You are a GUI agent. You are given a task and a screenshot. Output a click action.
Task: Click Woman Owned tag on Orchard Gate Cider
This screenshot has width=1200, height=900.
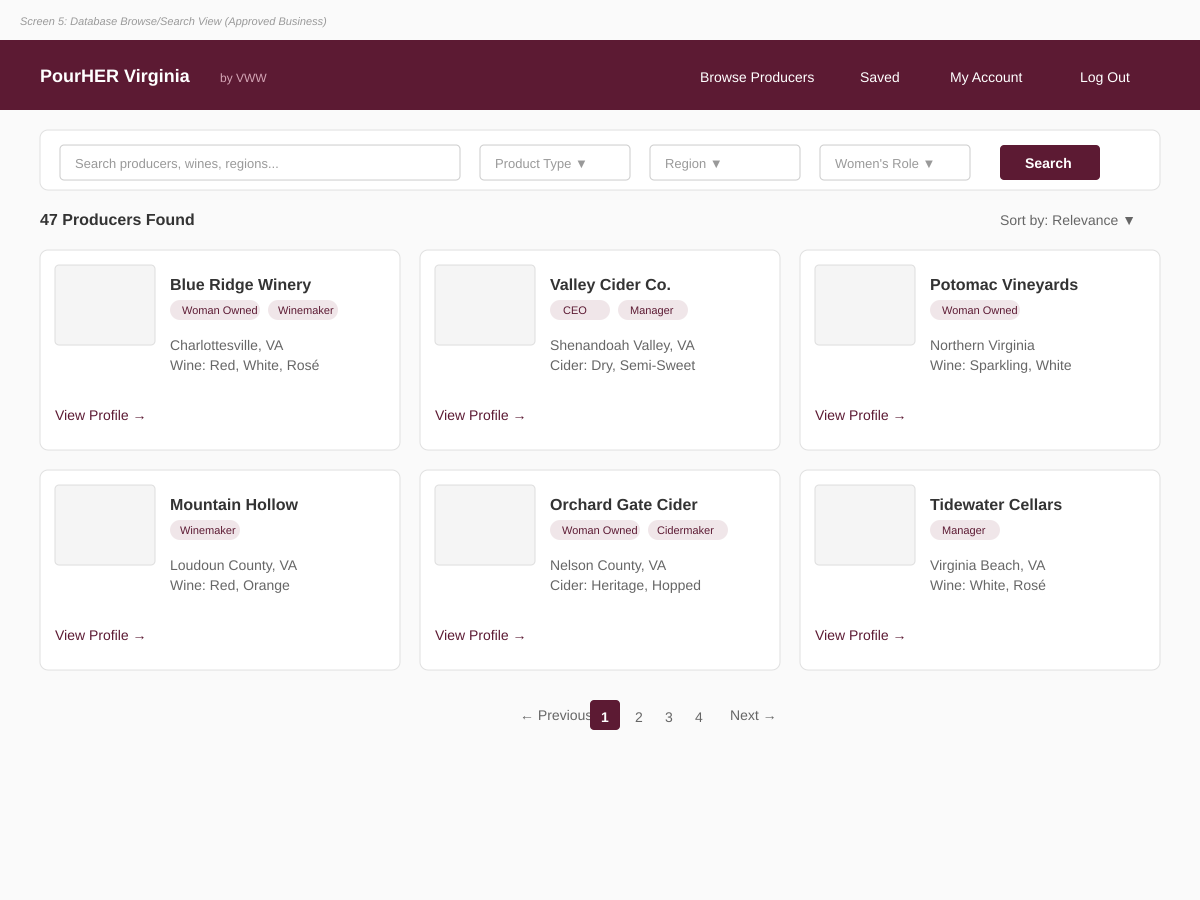[595, 530]
